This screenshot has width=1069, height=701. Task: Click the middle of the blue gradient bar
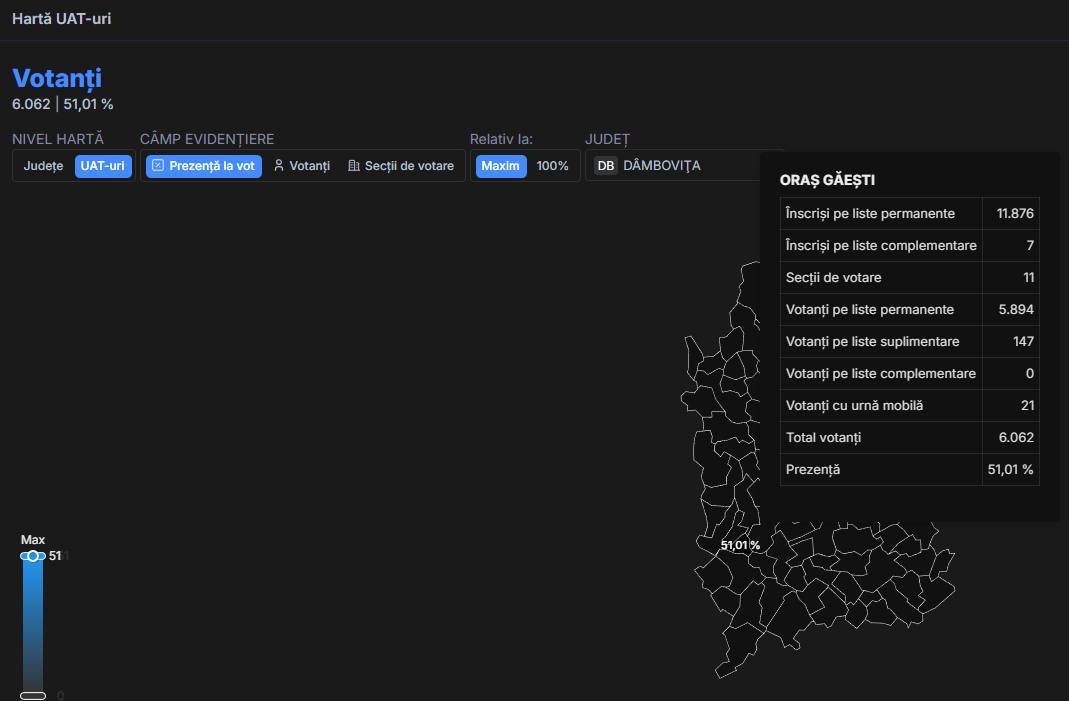tap(33, 625)
